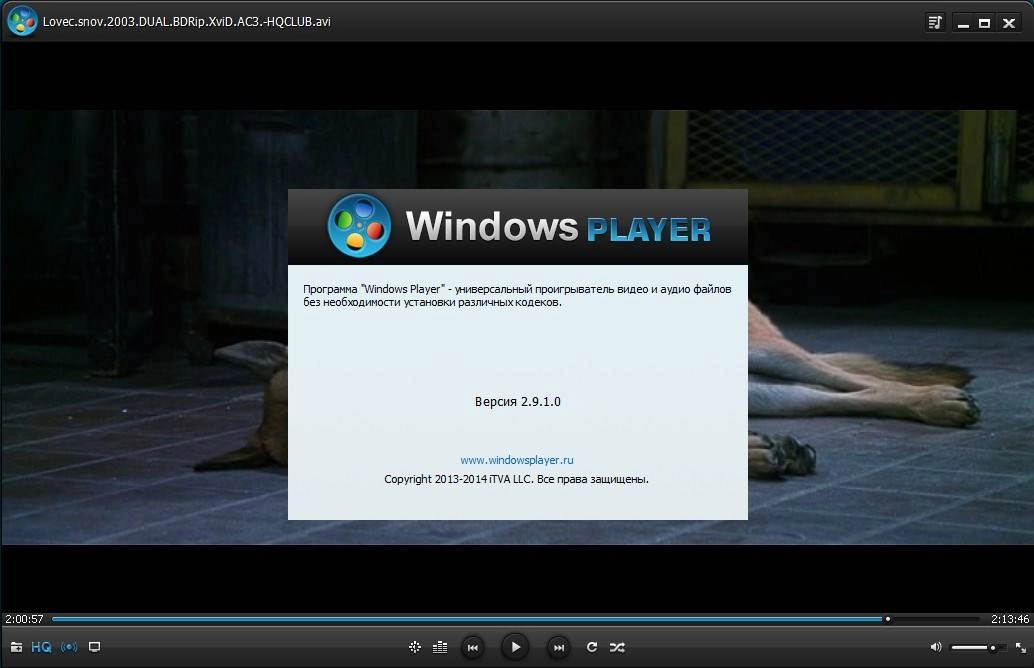Skip to next track
1034x668 pixels.
pyautogui.click(x=559, y=648)
